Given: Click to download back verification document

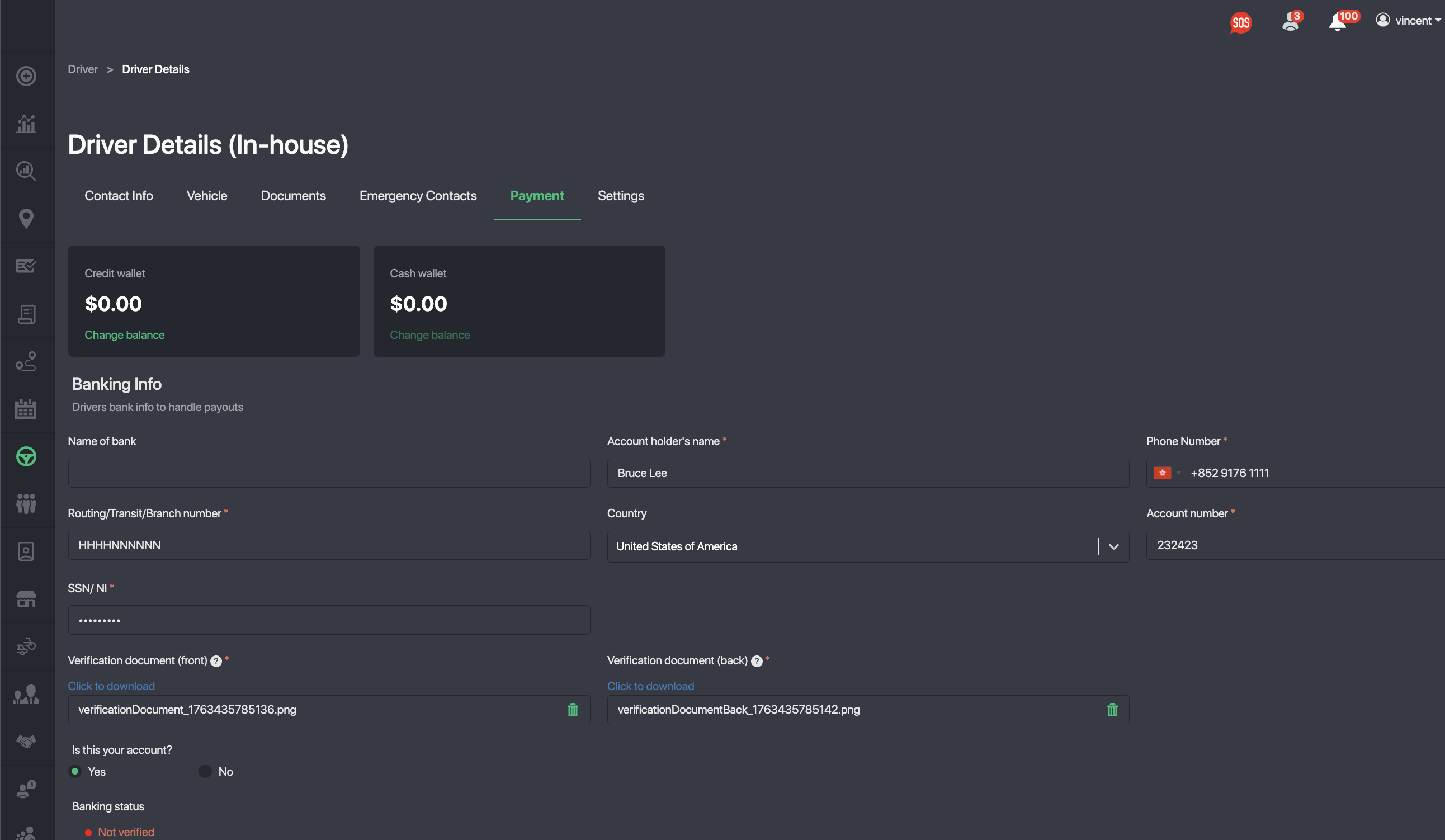Looking at the screenshot, I should click(650, 686).
